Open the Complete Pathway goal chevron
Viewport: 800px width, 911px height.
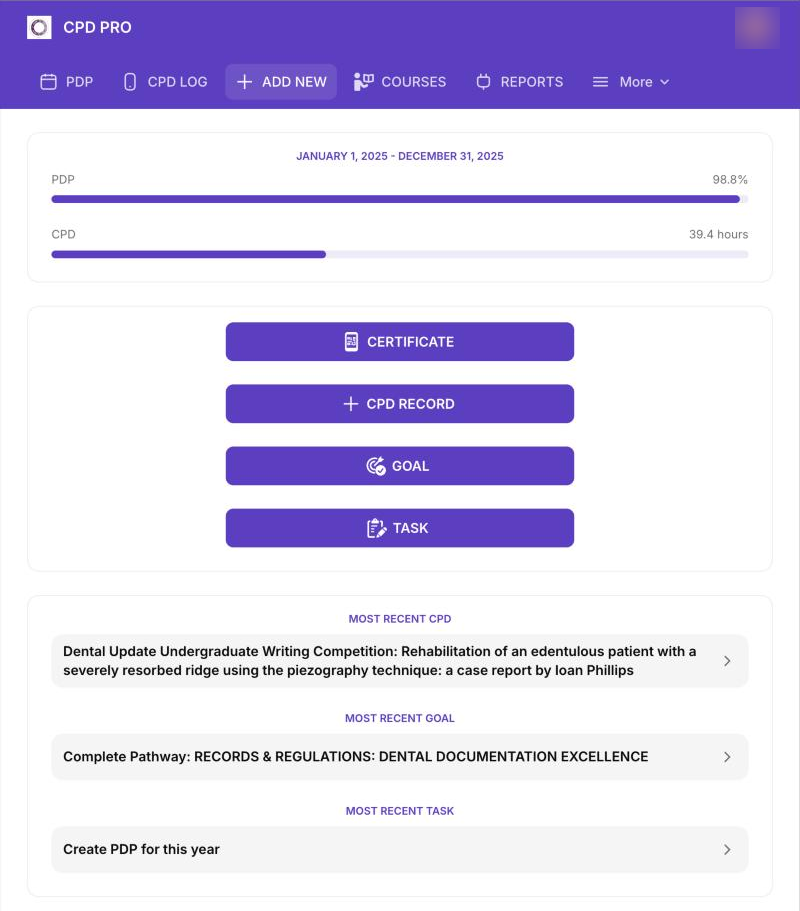[727, 757]
